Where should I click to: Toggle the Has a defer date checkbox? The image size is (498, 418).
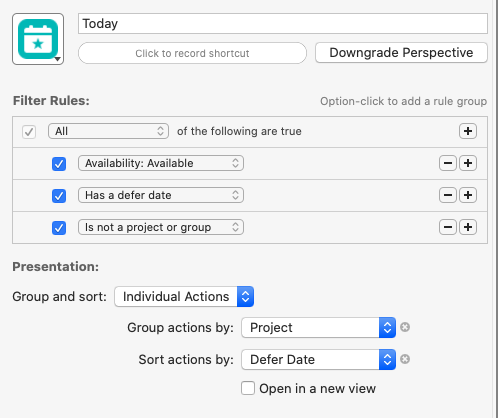[59, 196]
